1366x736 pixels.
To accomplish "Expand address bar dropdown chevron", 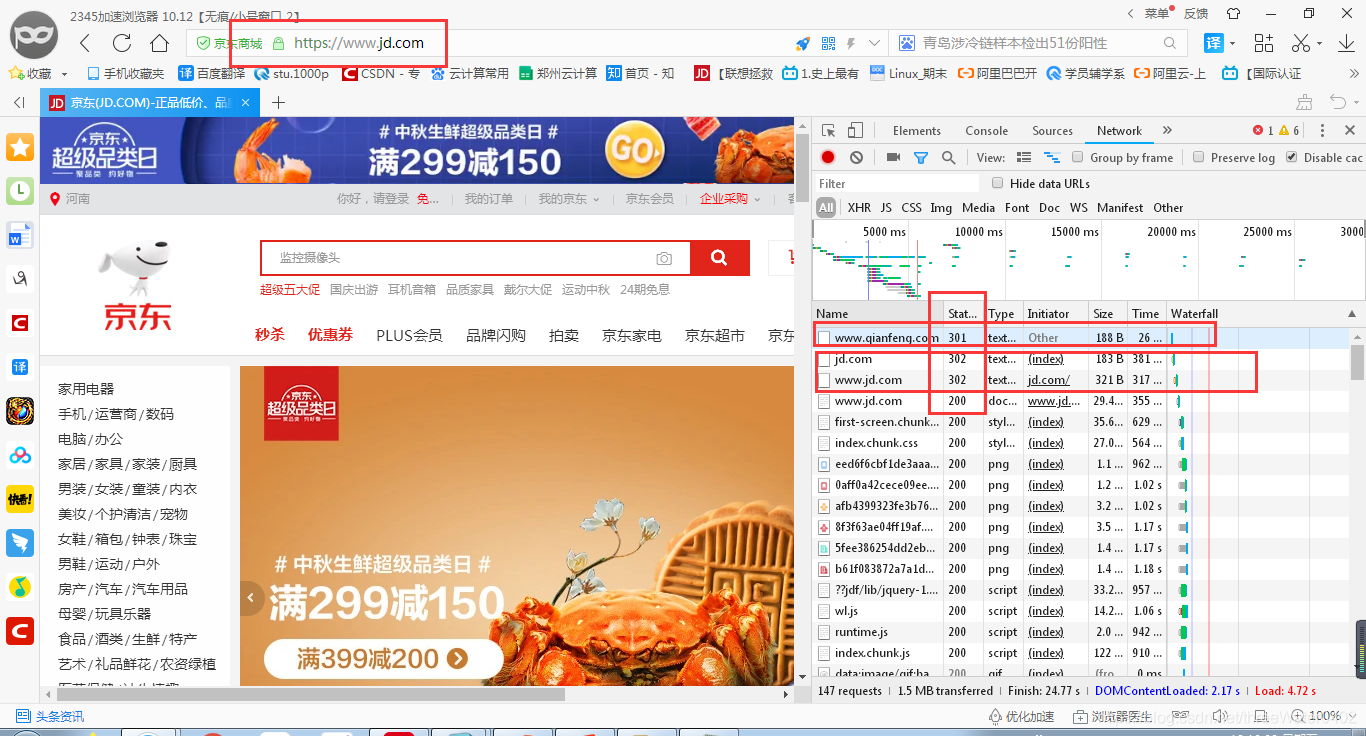I will click(x=875, y=43).
